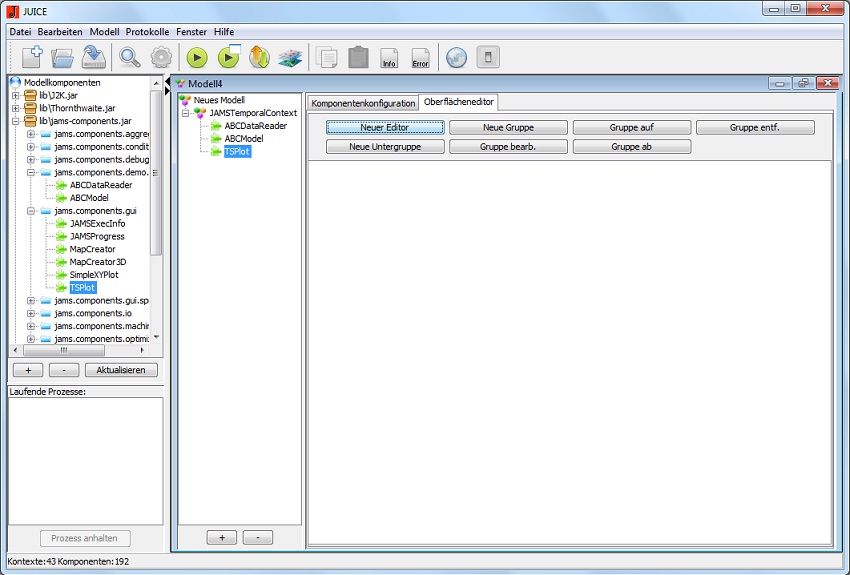Click the Neue Gruppe button
The height and width of the screenshot is (575, 850).
[508, 128]
